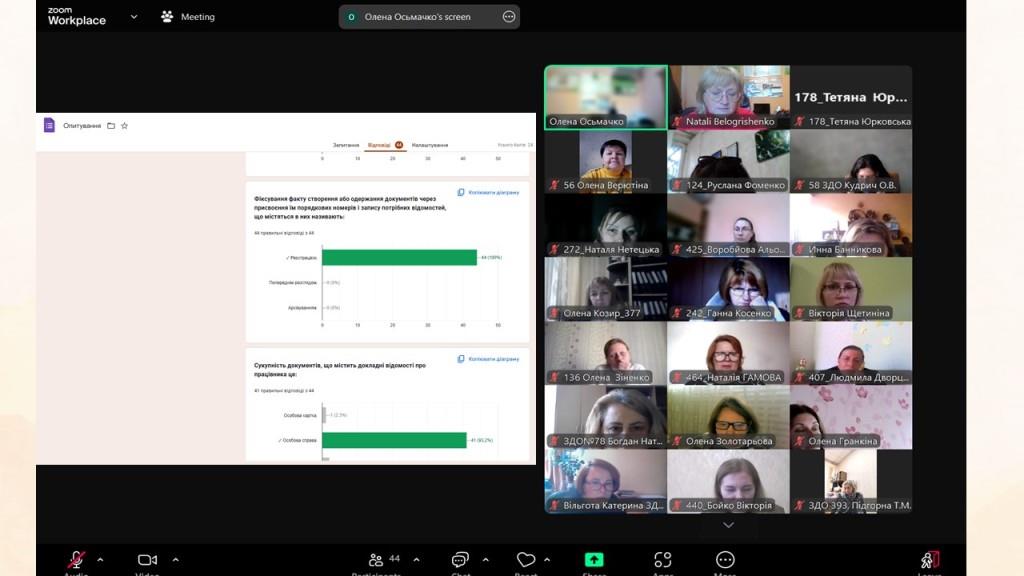The width and height of the screenshot is (1024, 576).
Task: Click the Реєстрація answer label
Action: point(301,258)
